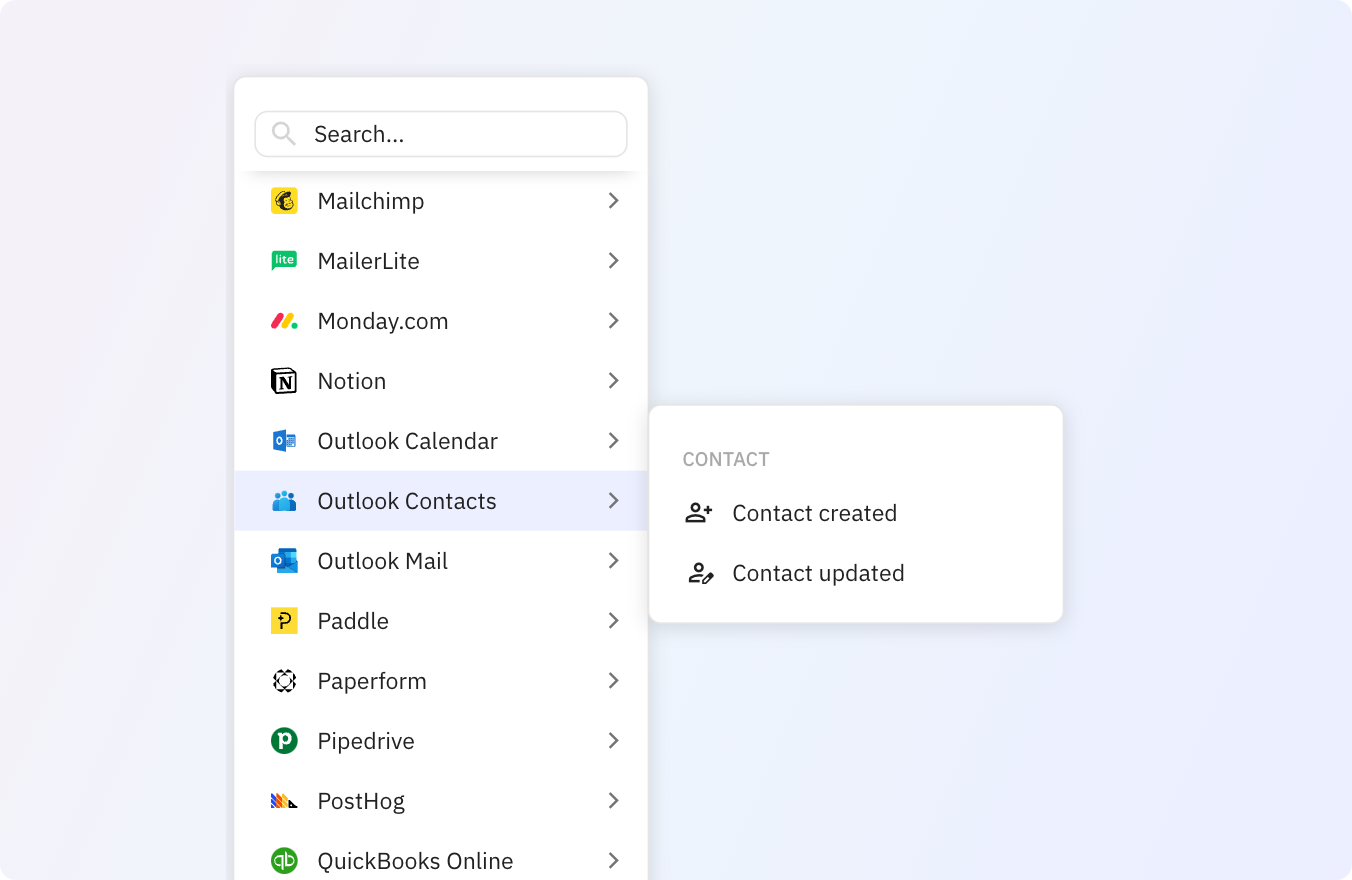Click the Notion logo icon
The height and width of the screenshot is (880, 1352).
pos(284,381)
